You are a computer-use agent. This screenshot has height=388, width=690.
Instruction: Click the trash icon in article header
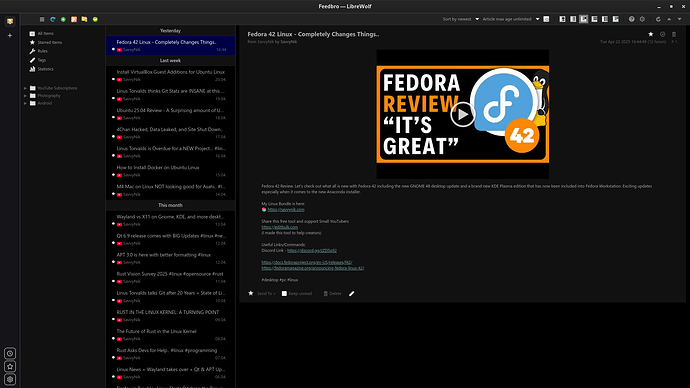pyautogui.click(x=674, y=34)
